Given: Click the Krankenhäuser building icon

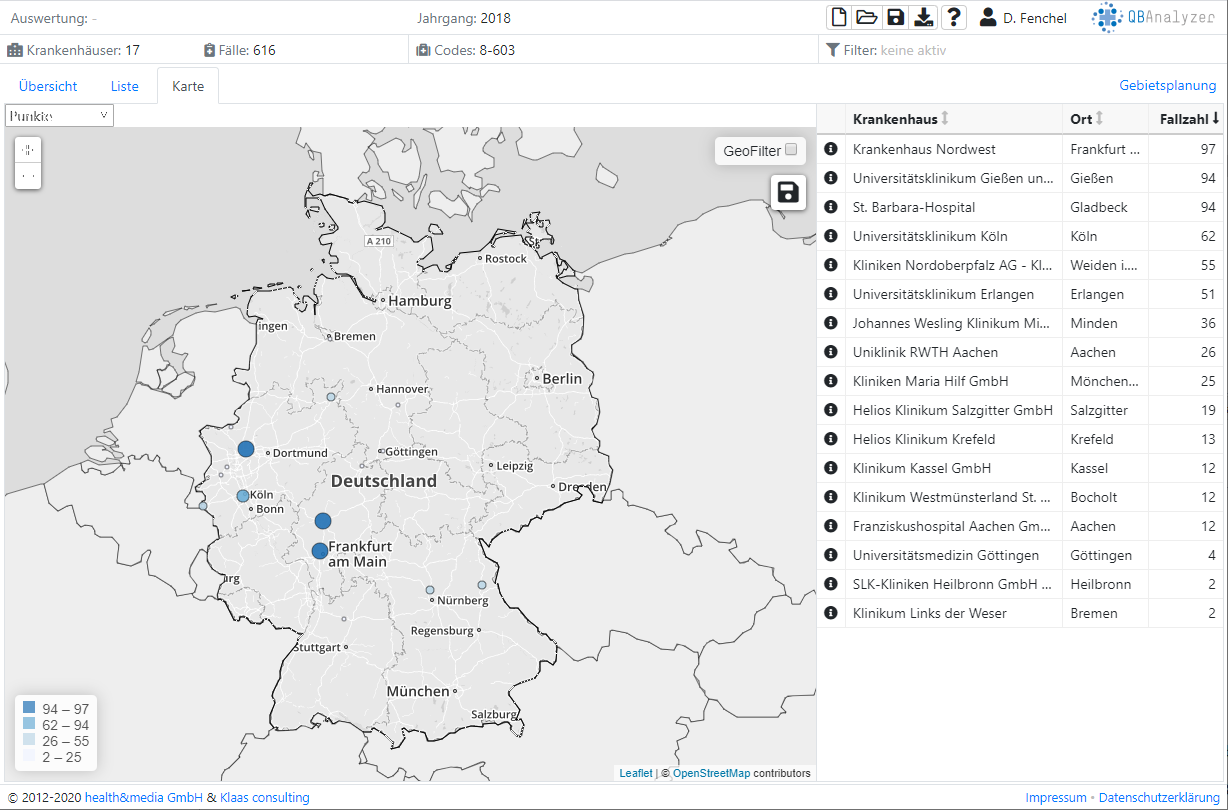Looking at the screenshot, I should 15,50.
